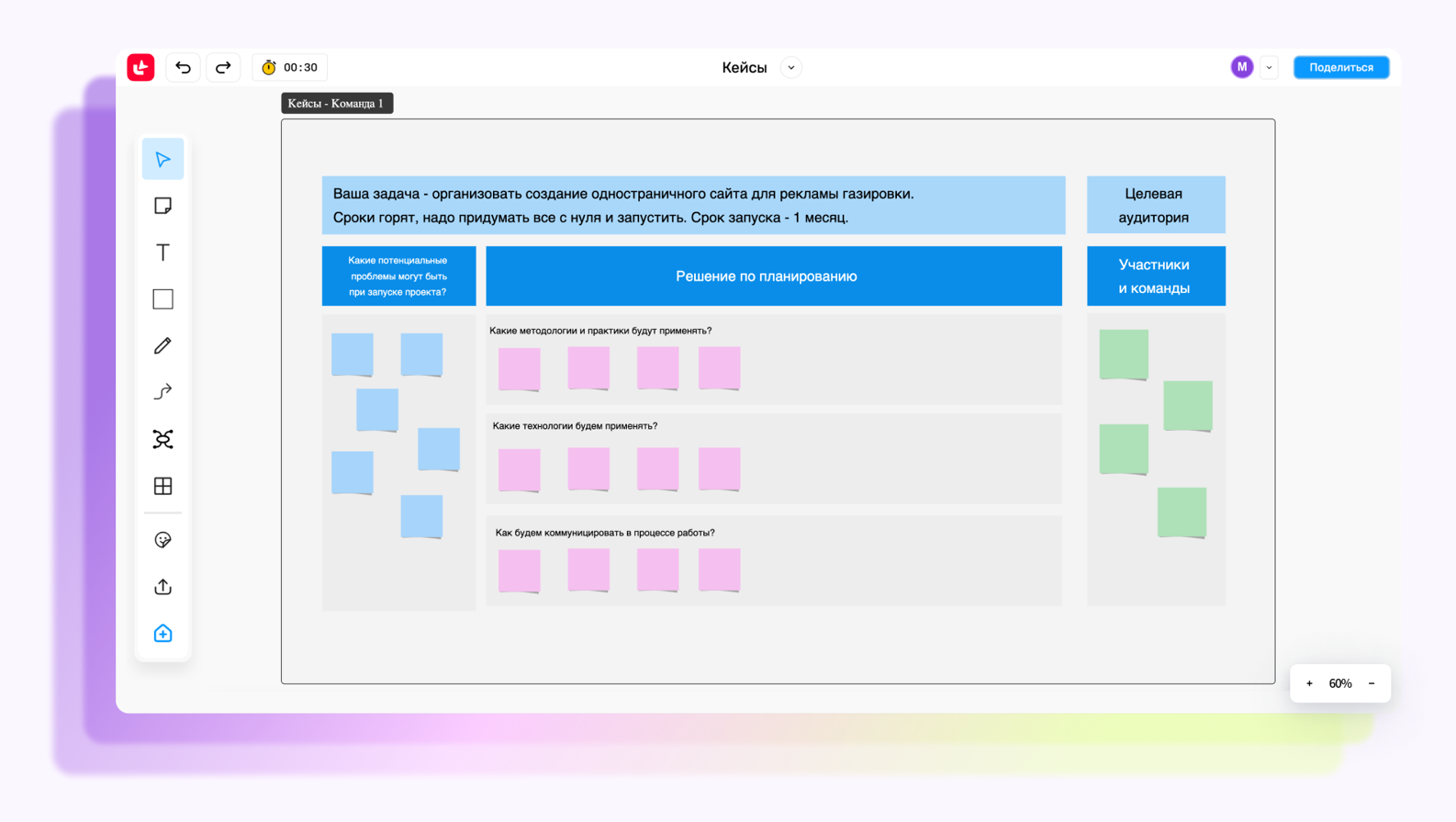Select the lowest blue sticky note

(421, 516)
